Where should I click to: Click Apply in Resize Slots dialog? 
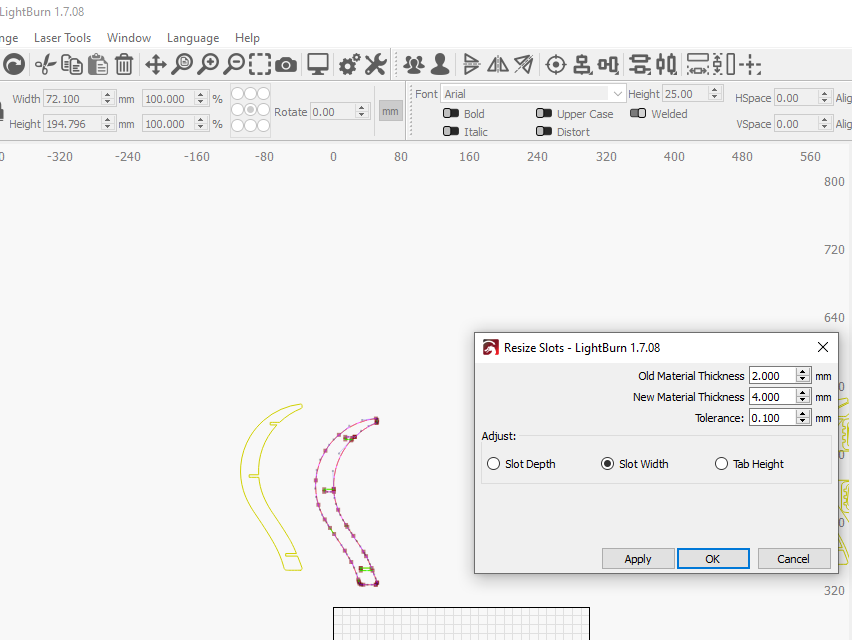(638, 559)
